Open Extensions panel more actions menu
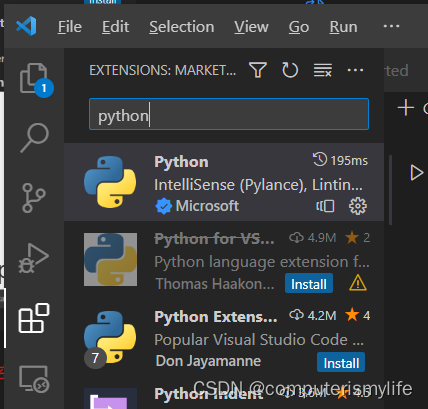Viewport: 428px width, 409px height. pyautogui.click(x=355, y=70)
